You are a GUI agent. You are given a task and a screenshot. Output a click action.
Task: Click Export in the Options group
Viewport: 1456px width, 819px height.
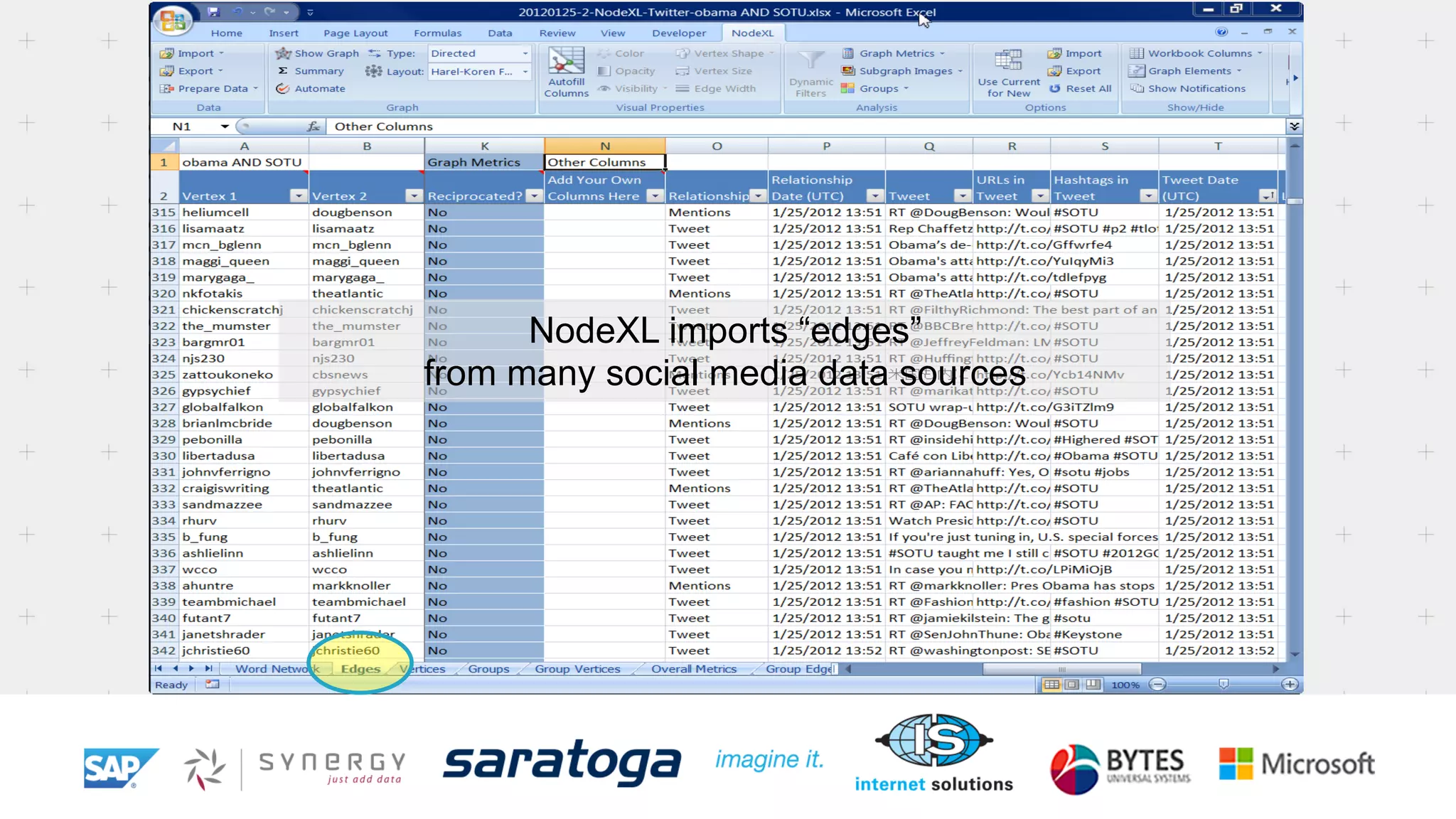[1074, 71]
